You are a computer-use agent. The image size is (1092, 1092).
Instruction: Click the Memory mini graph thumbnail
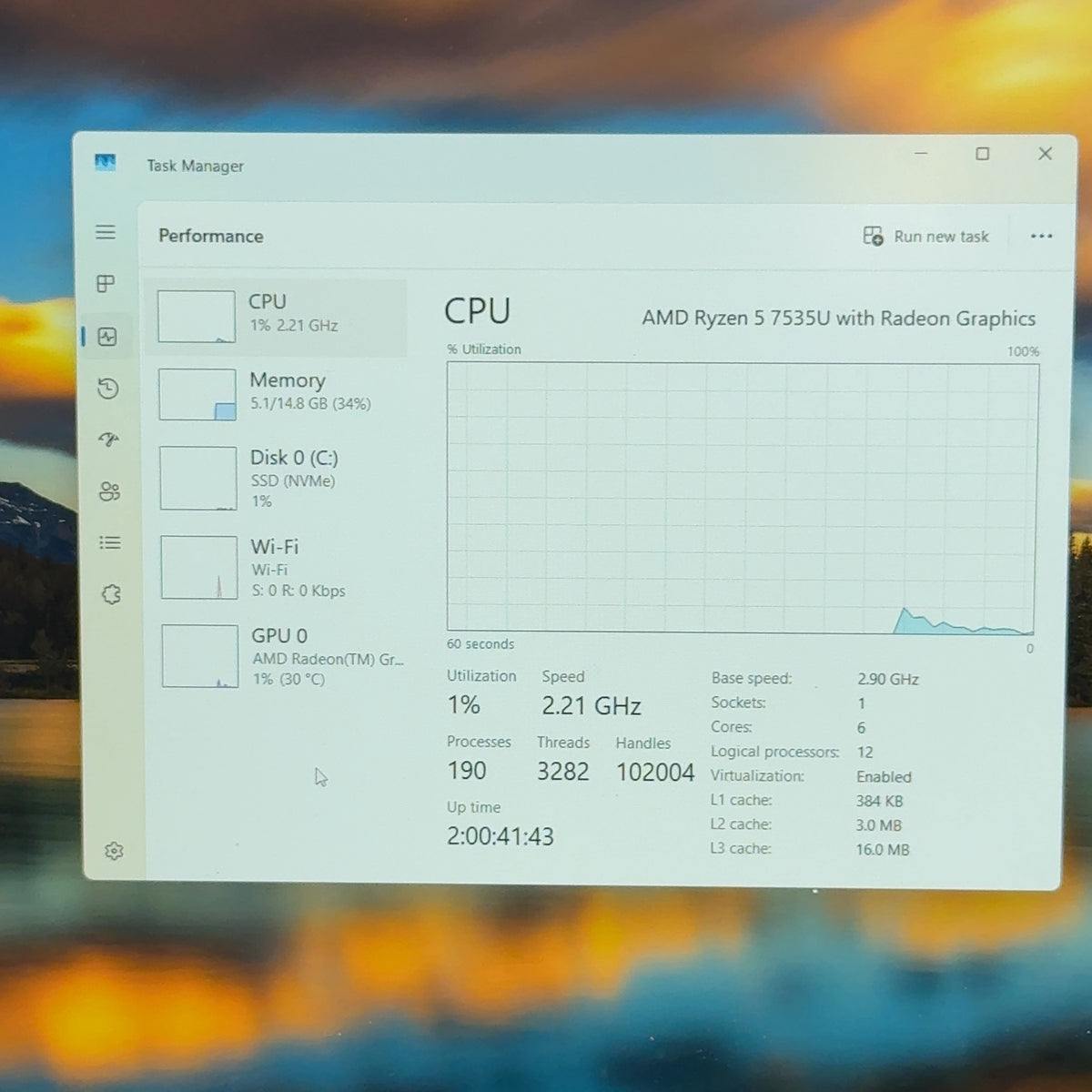point(197,395)
